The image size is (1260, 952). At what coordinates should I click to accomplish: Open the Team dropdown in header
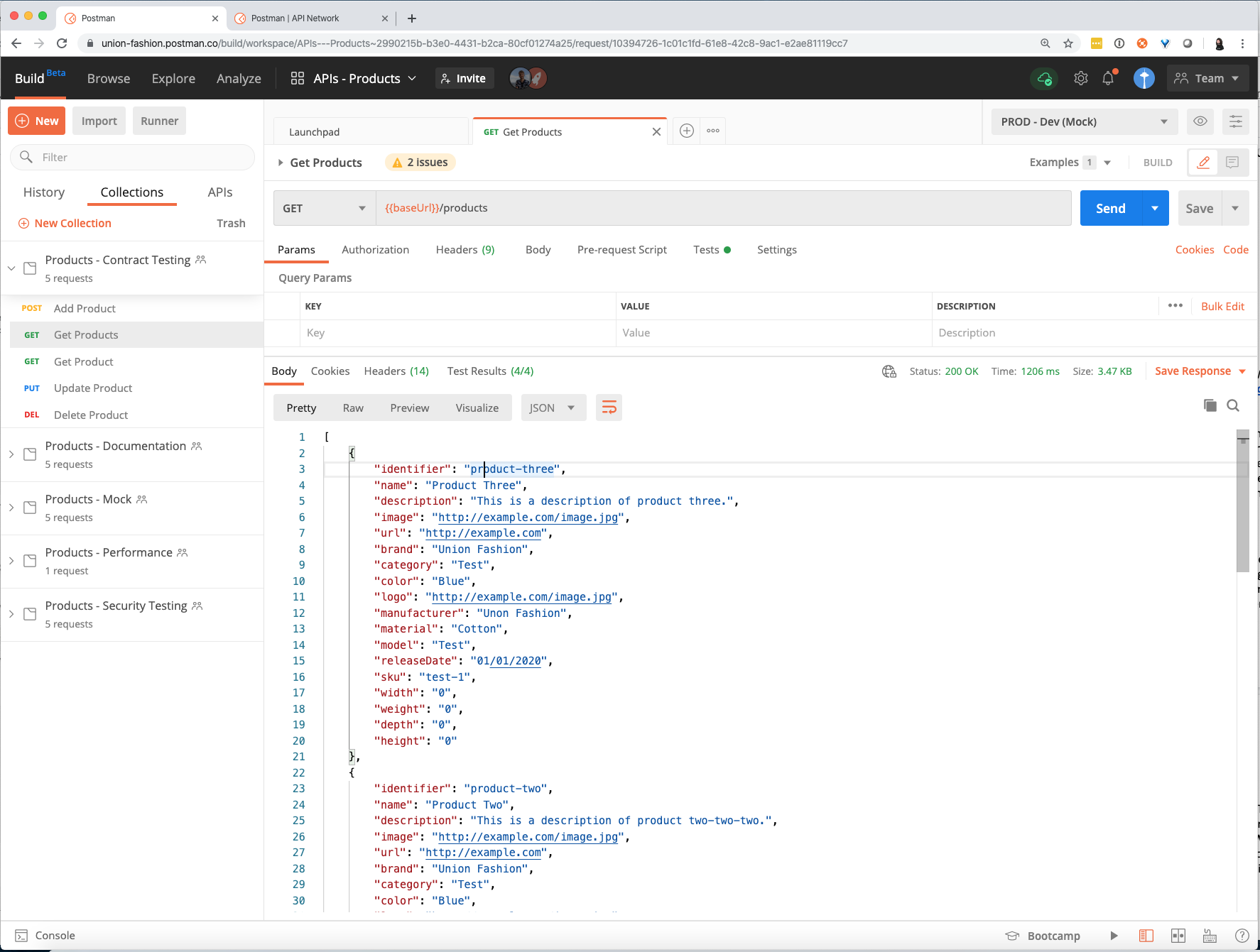(1207, 78)
